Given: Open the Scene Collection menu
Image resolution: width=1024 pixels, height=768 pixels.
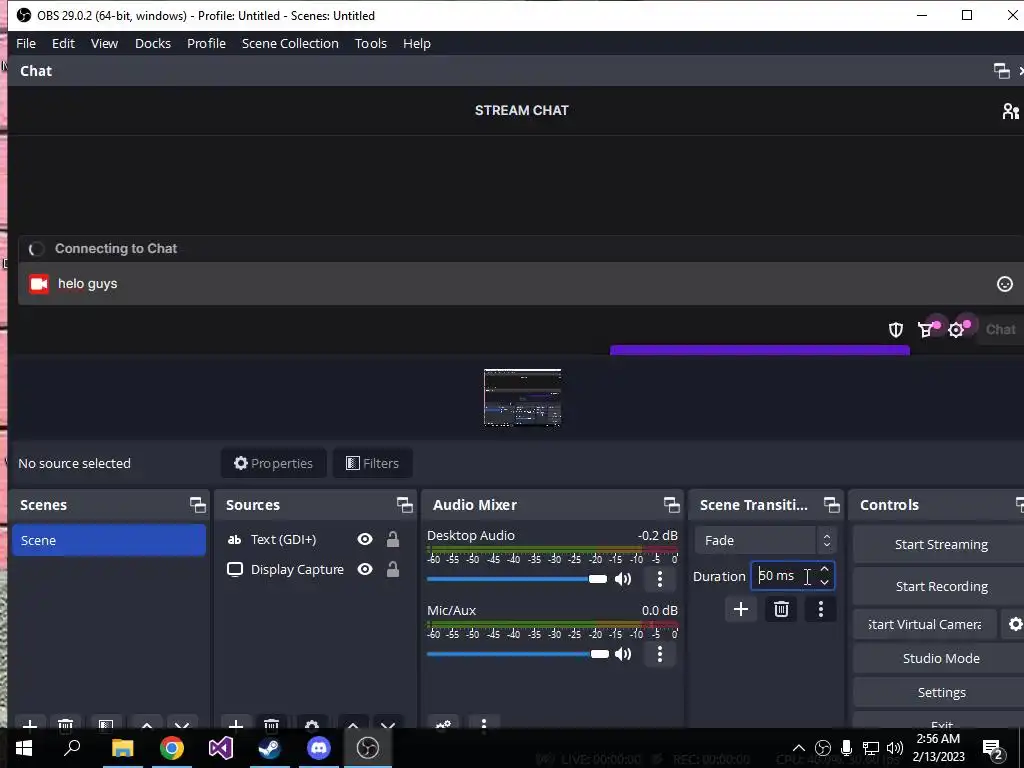Looking at the screenshot, I should click(290, 44).
